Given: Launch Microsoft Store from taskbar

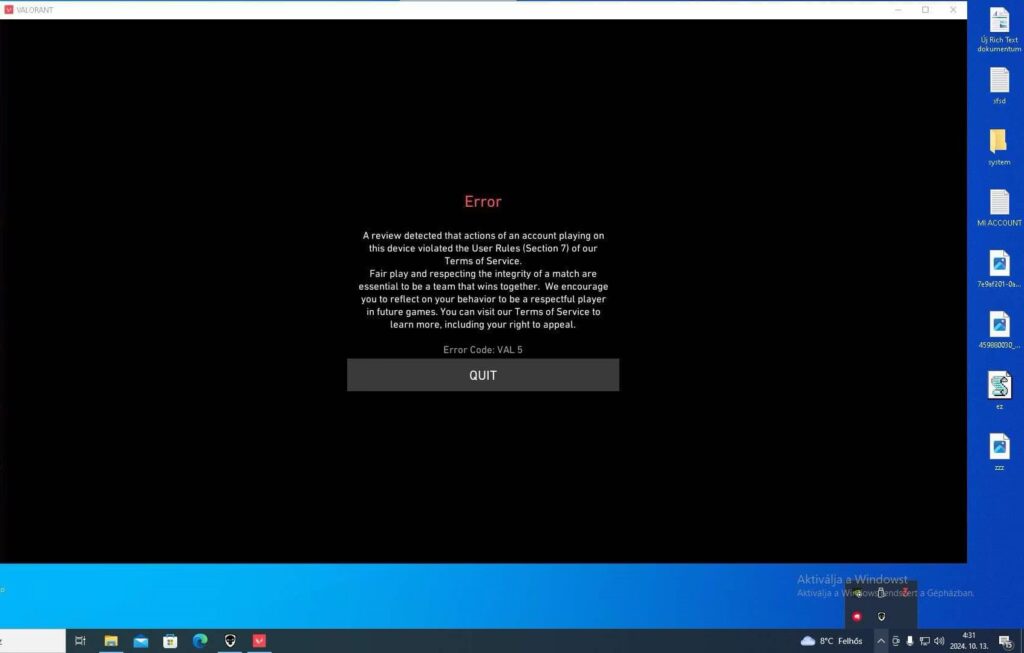Looking at the screenshot, I should (x=170, y=641).
